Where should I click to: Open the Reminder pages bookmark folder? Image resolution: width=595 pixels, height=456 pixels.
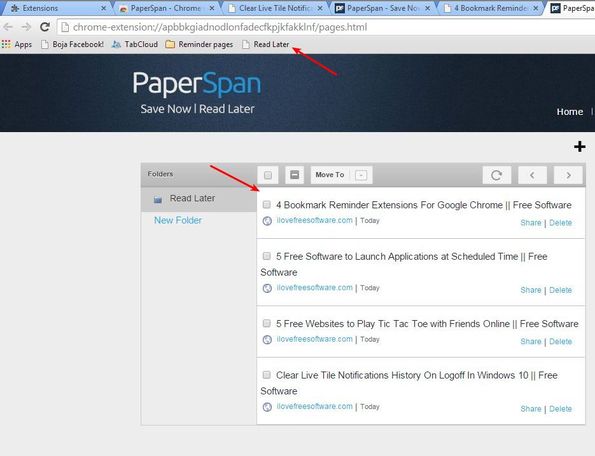click(x=199, y=44)
